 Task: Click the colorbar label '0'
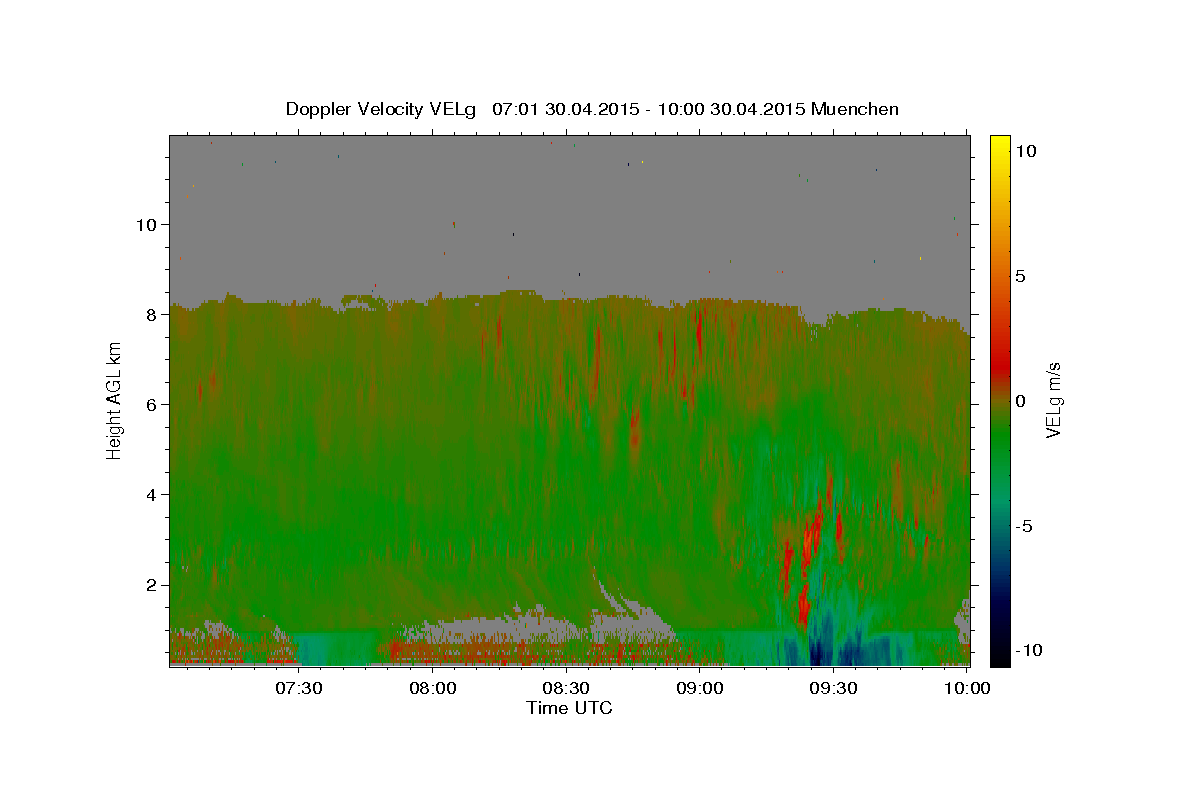1020,401
